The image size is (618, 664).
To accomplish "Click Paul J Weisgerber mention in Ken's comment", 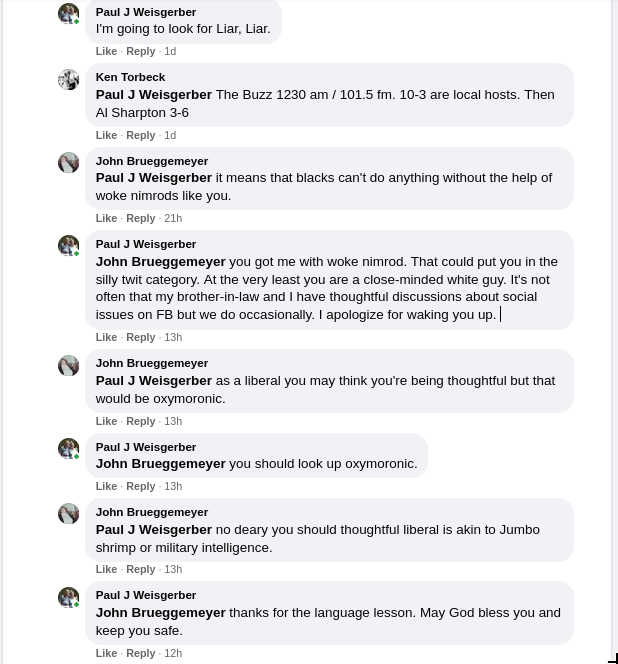I will pos(154,95).
